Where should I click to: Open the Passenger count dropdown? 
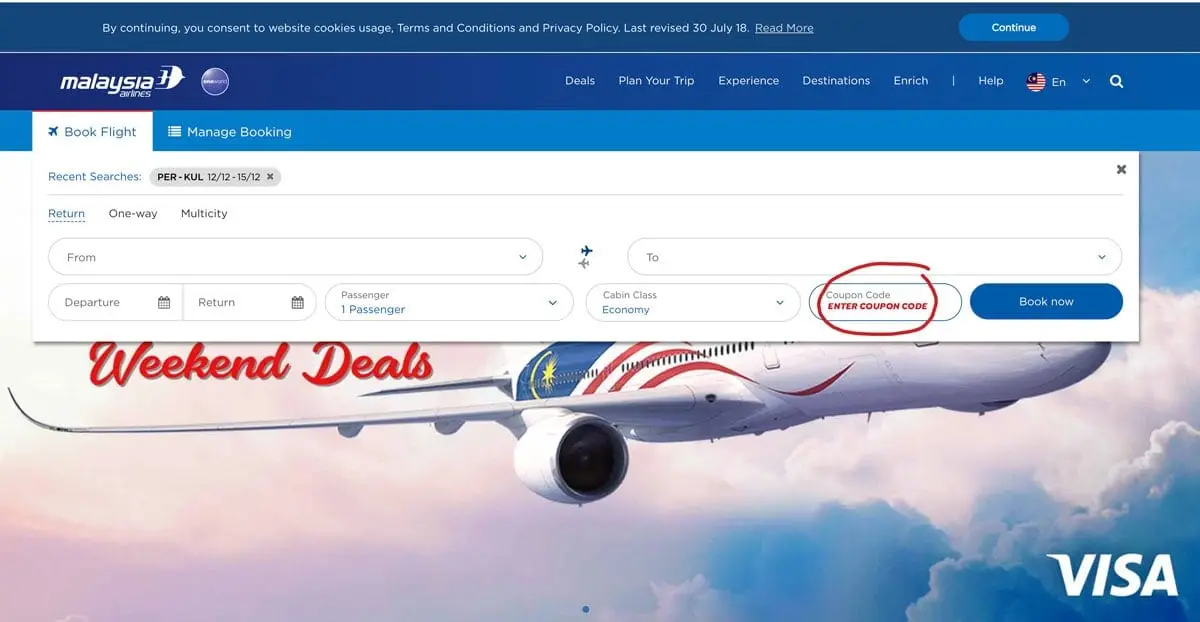pyautogui.click(x=449, y=302)
